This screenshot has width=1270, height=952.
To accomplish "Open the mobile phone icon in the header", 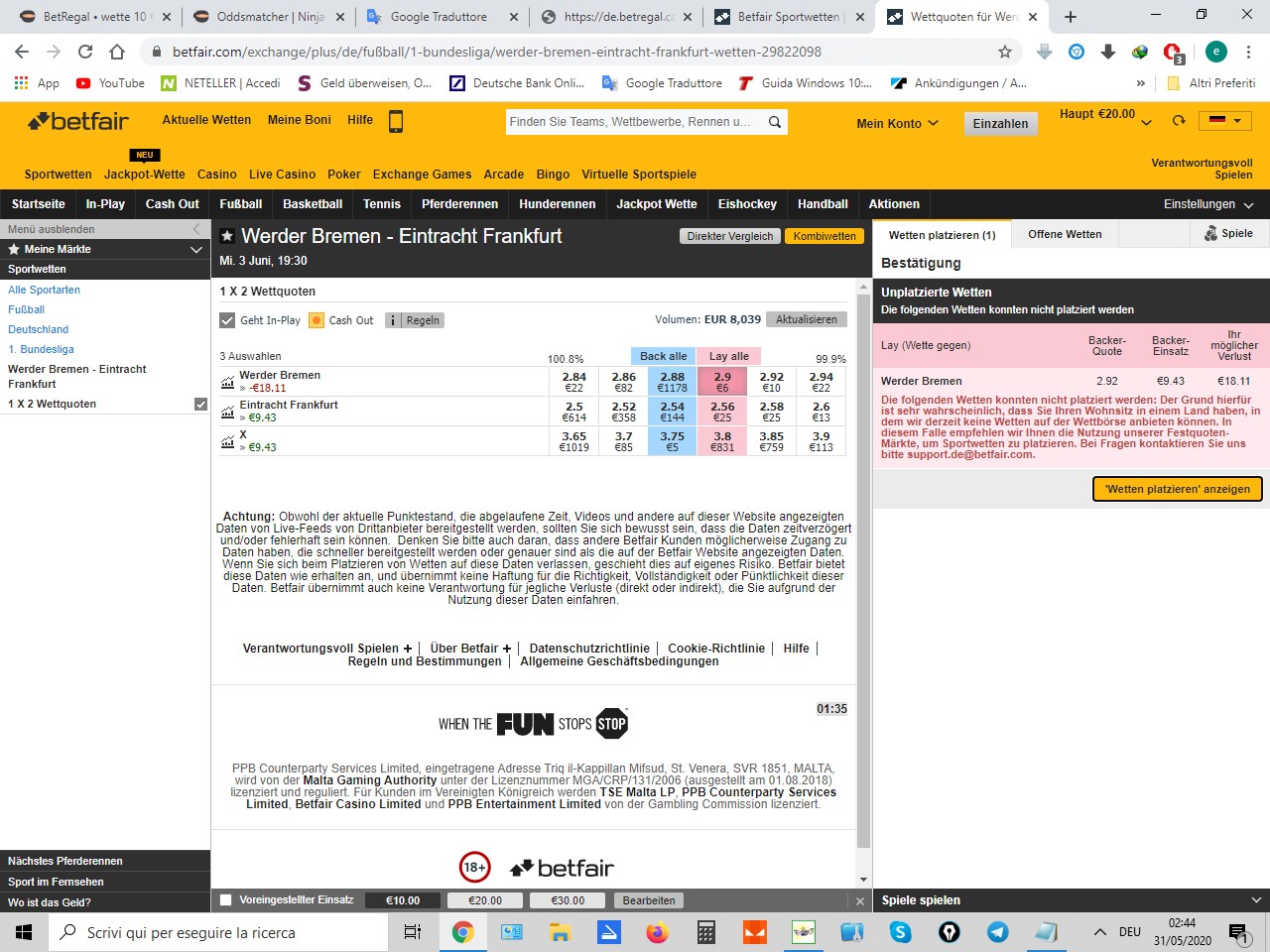I will coord(395,122).
